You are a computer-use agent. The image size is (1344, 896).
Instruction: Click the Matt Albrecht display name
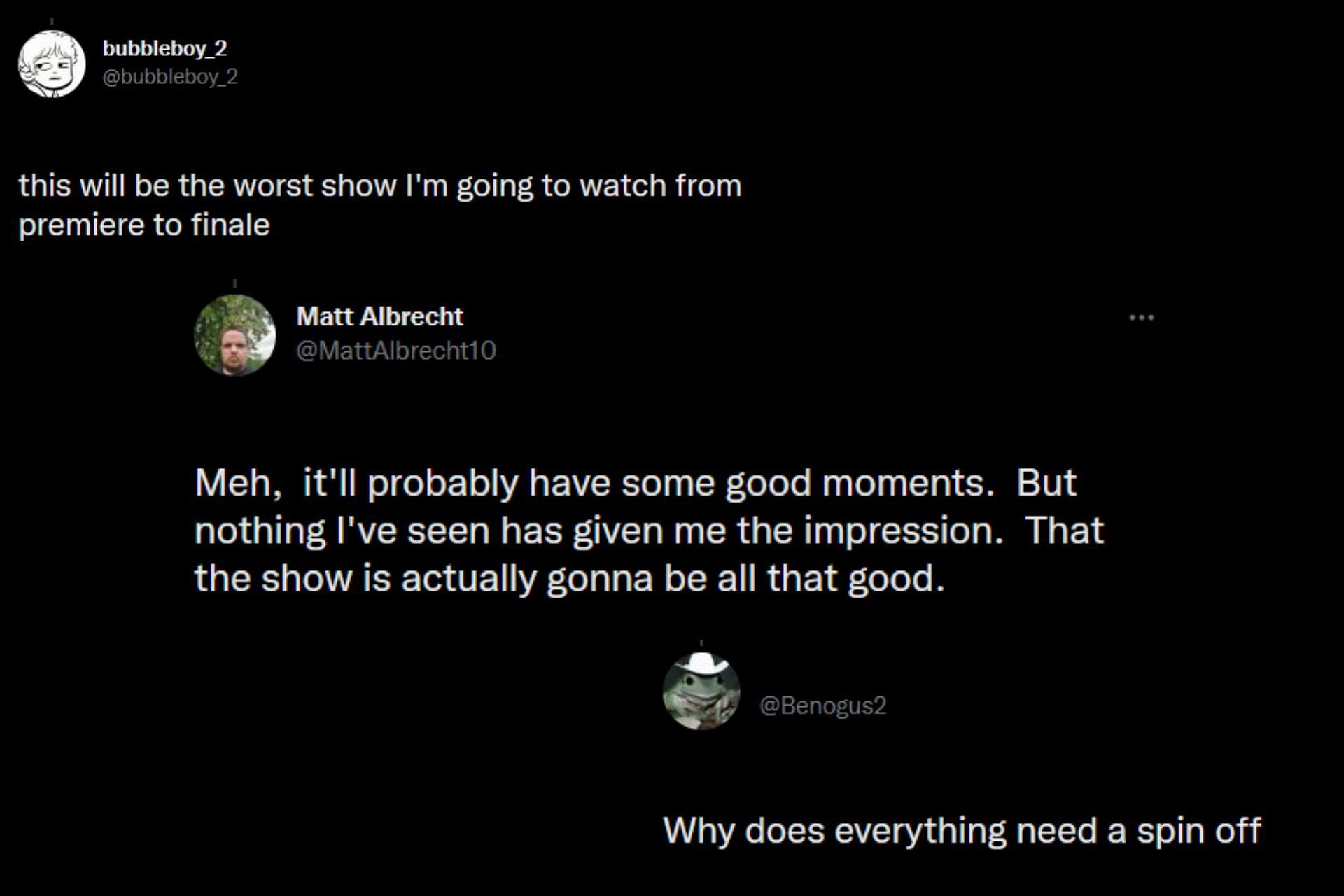click(379, 316)
